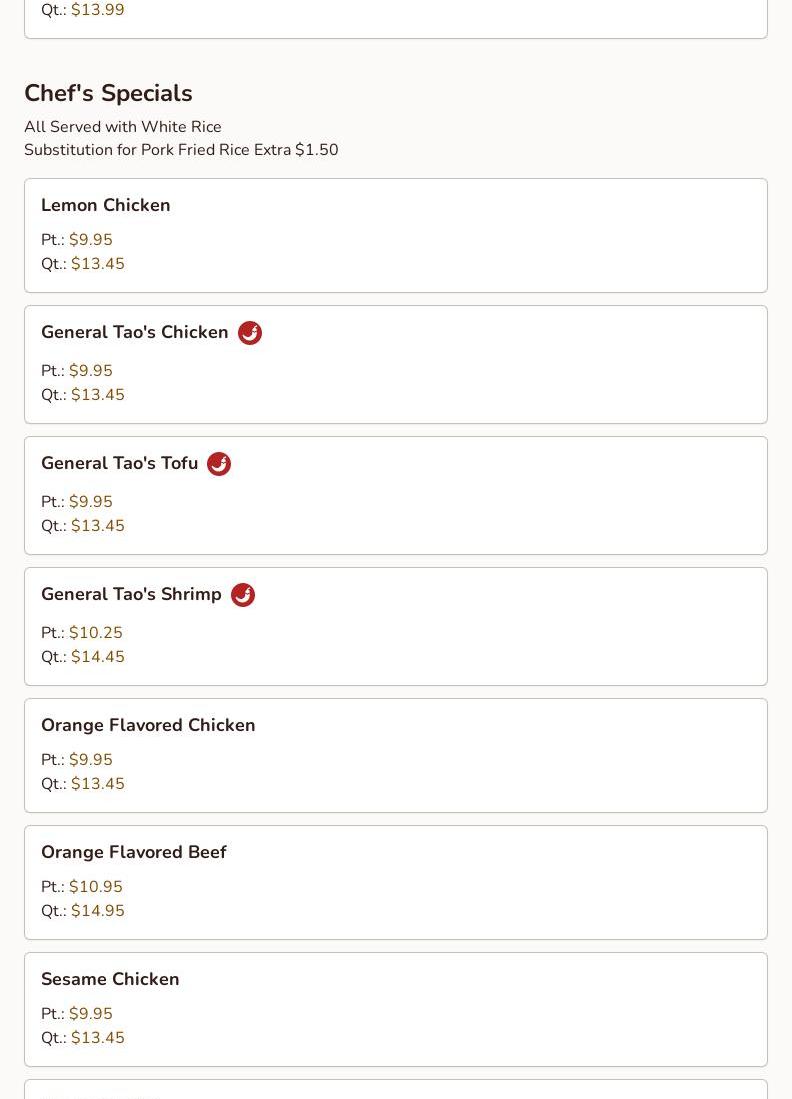
Task: Click the Pork Fried Rice substitution note
Action: point(181,150)
